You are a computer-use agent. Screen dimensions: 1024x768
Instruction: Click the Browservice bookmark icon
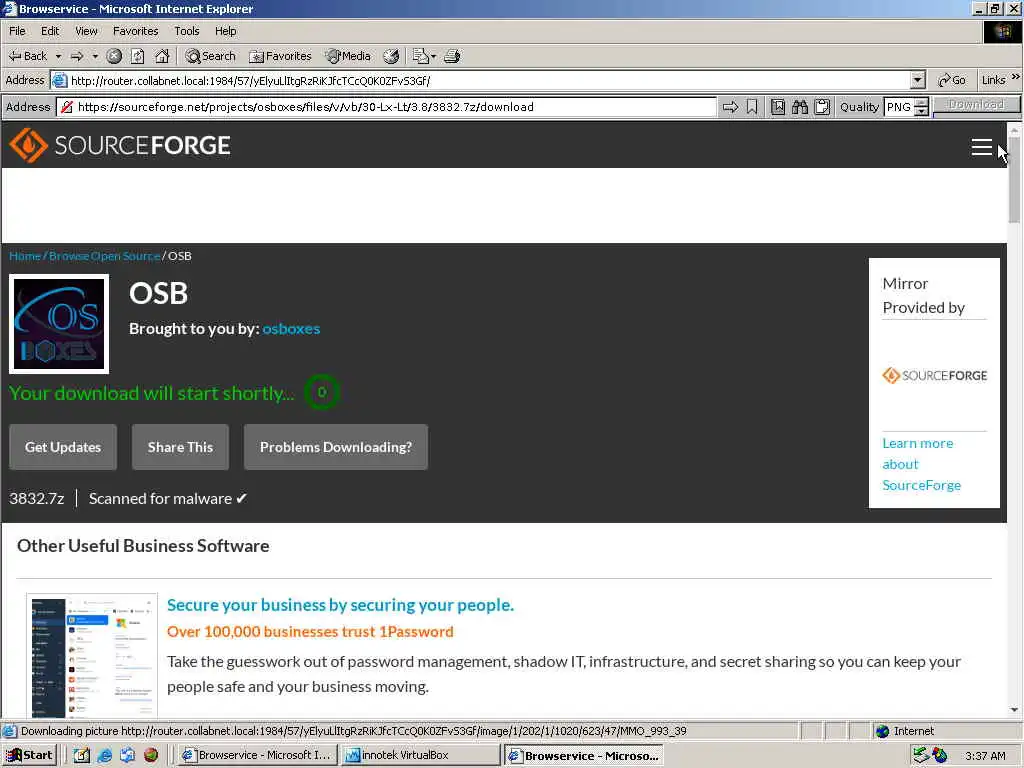[x=752, y=106]
